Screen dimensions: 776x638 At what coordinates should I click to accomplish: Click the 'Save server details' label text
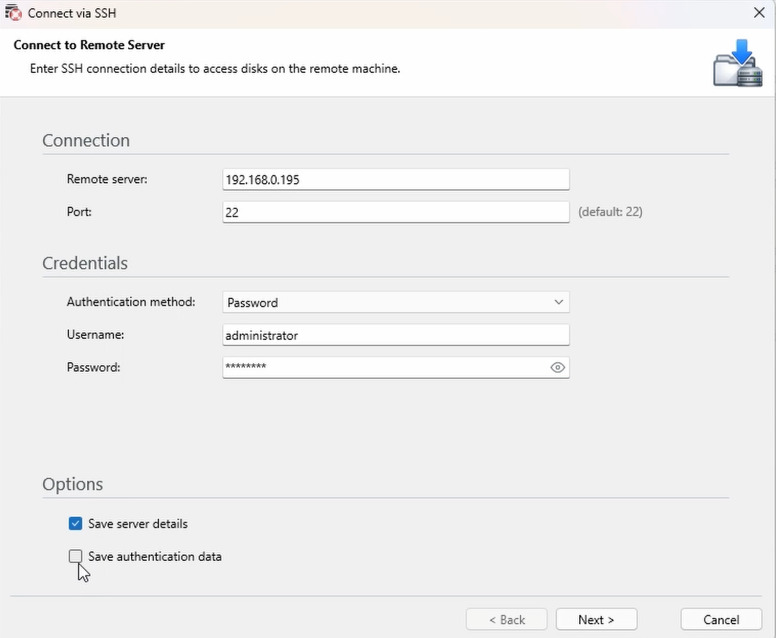pos(138,524)
